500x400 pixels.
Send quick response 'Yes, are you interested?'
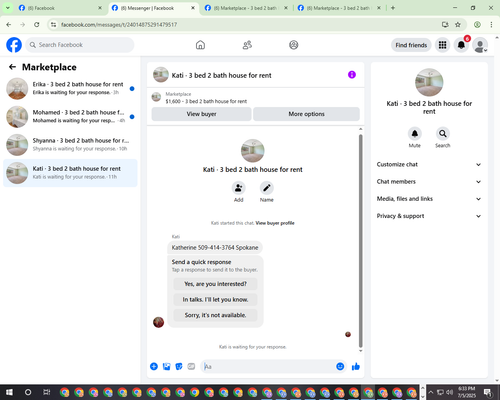(215, 284)
